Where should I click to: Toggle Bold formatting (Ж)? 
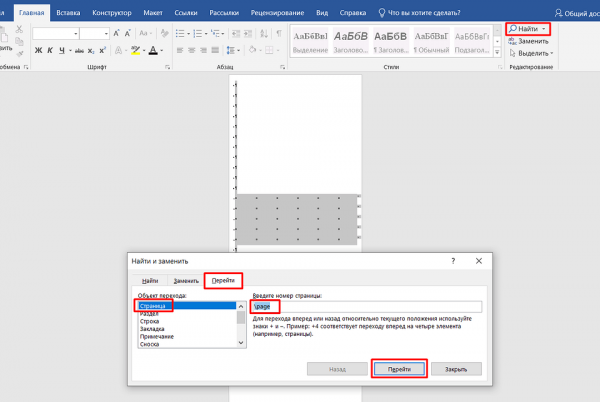[38, 50]
